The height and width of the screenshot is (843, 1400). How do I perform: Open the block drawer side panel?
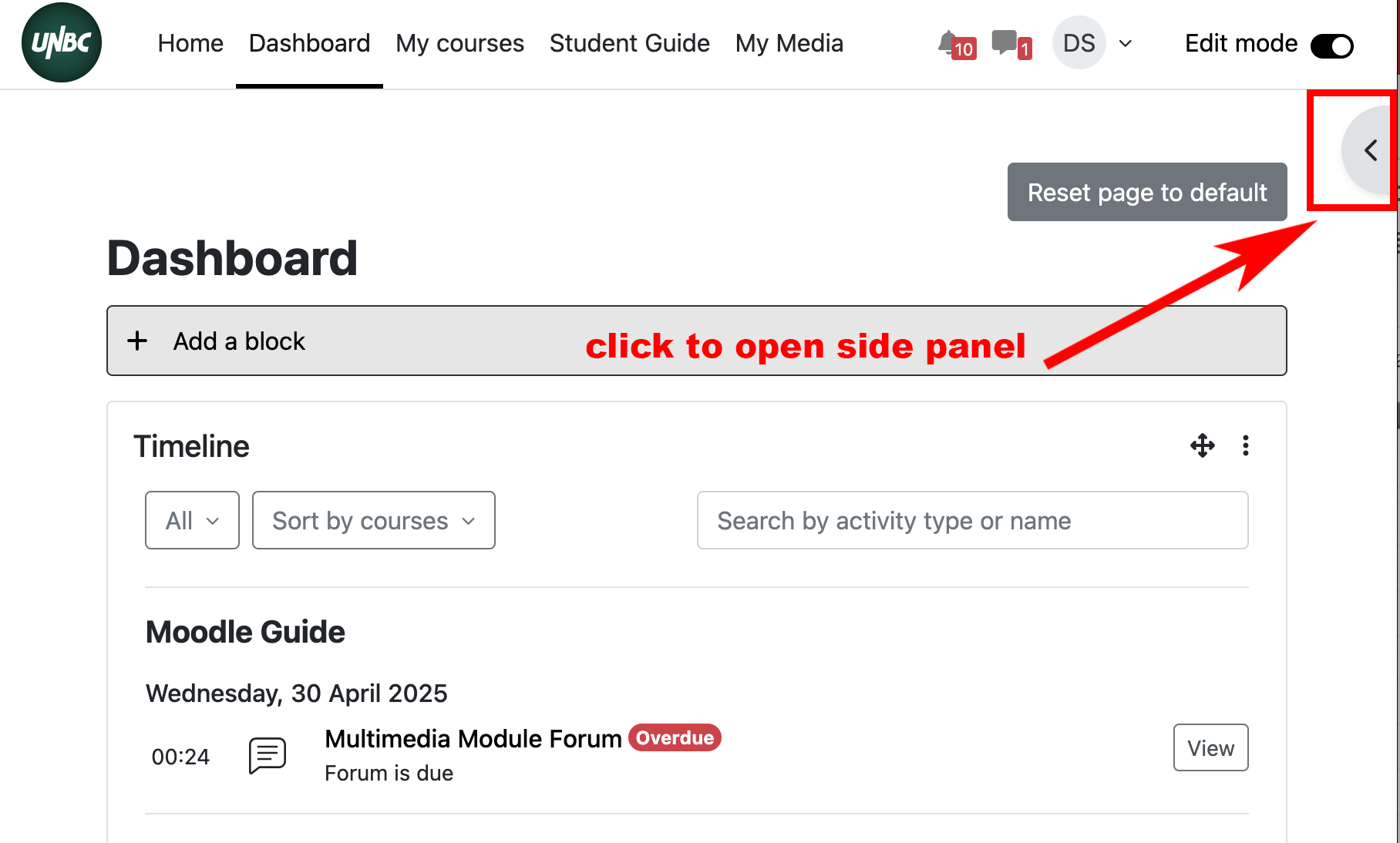pos(1369,150)
